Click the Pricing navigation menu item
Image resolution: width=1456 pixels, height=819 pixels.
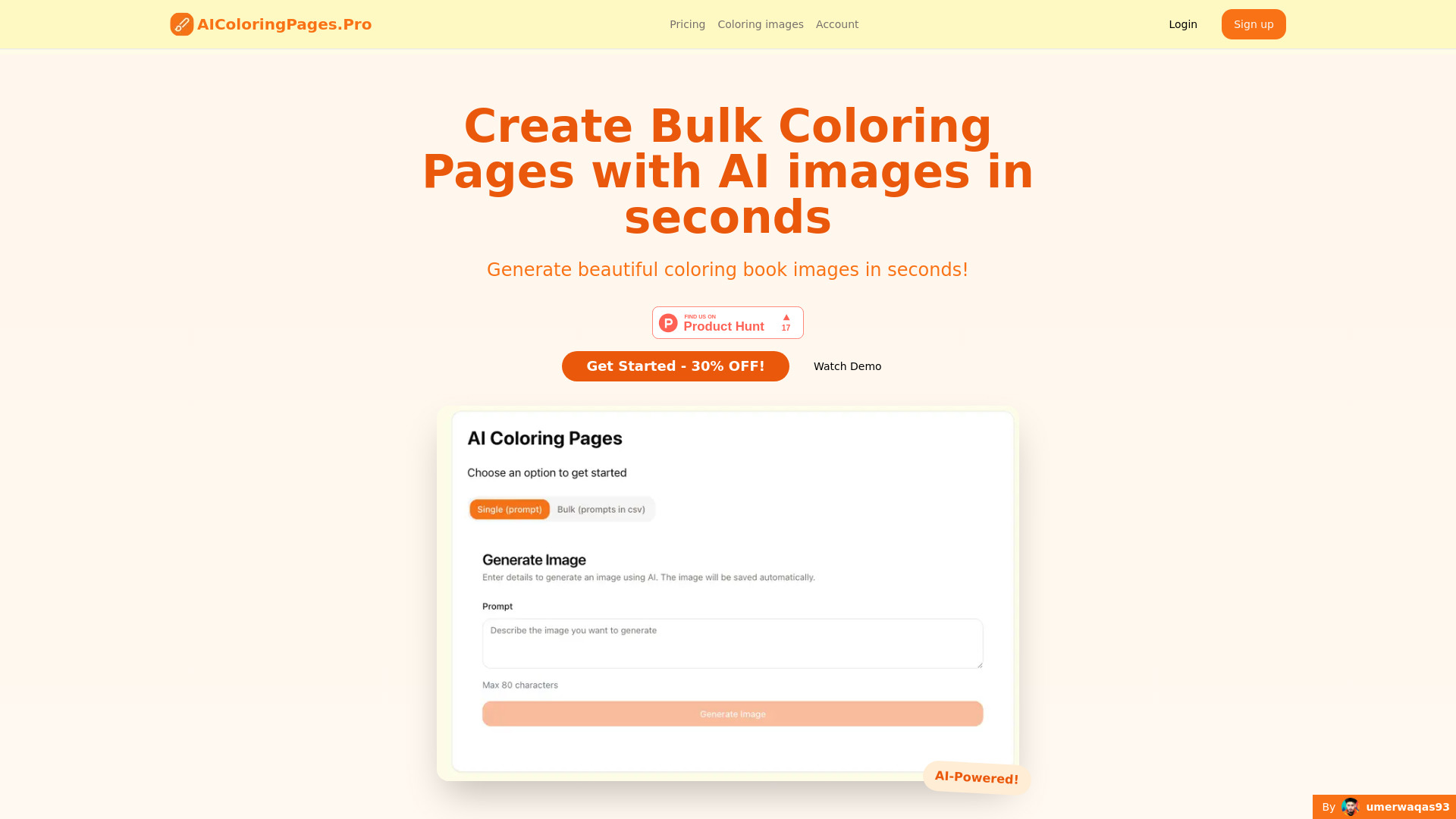click(687, 24)
